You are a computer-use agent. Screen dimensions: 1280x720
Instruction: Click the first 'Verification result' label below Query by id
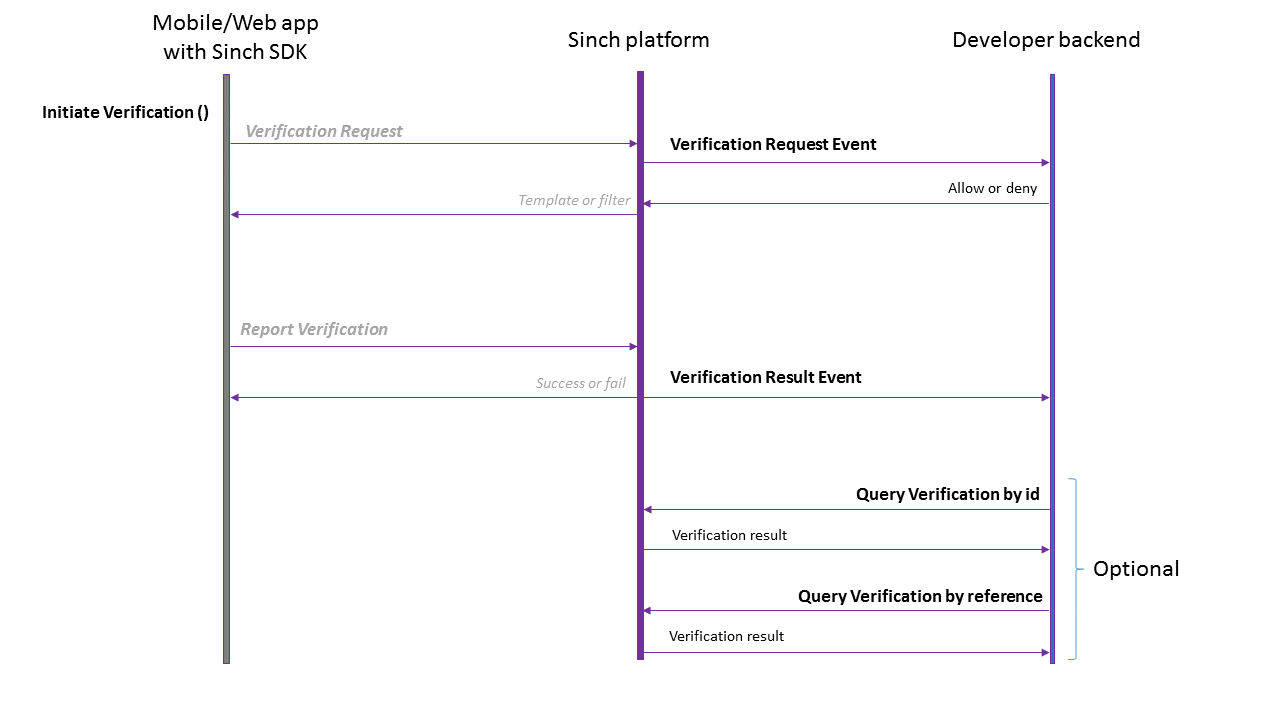[x=729, y=535]
